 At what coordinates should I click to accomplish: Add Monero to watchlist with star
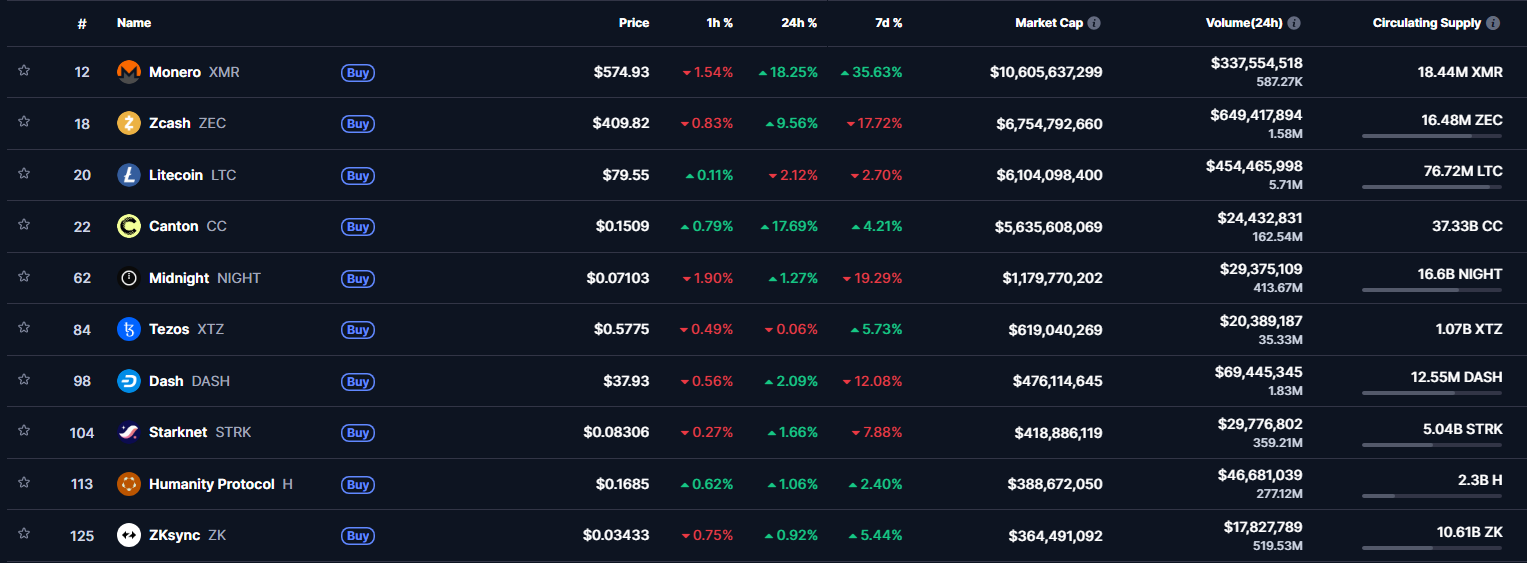(24, 71)
